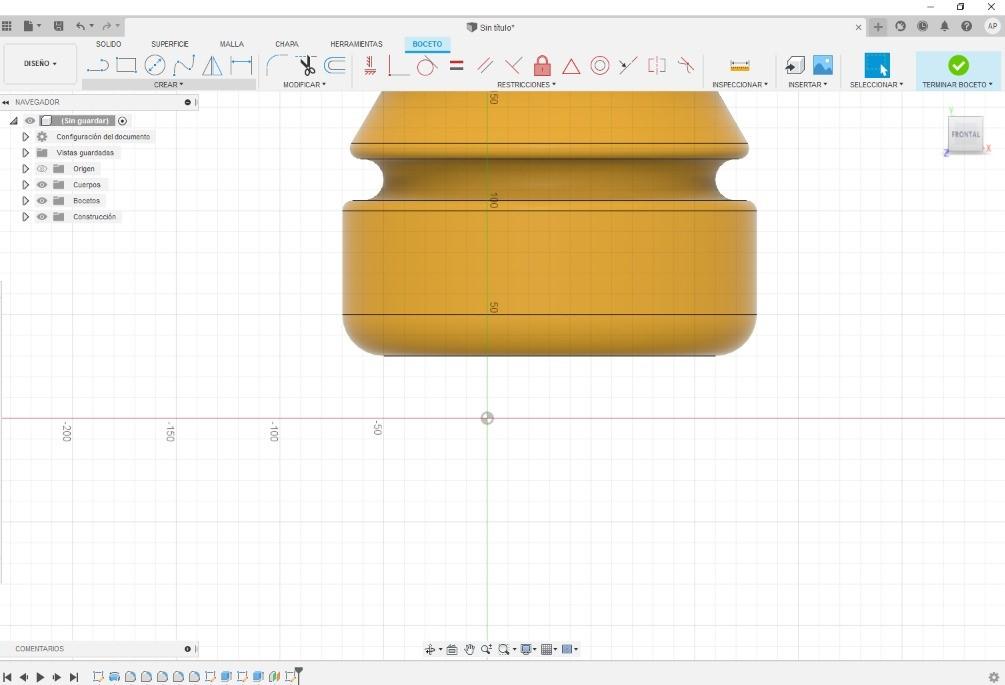Open the Help question mark menu
The height and width of the screenshot is (685, 1005).
967,26
